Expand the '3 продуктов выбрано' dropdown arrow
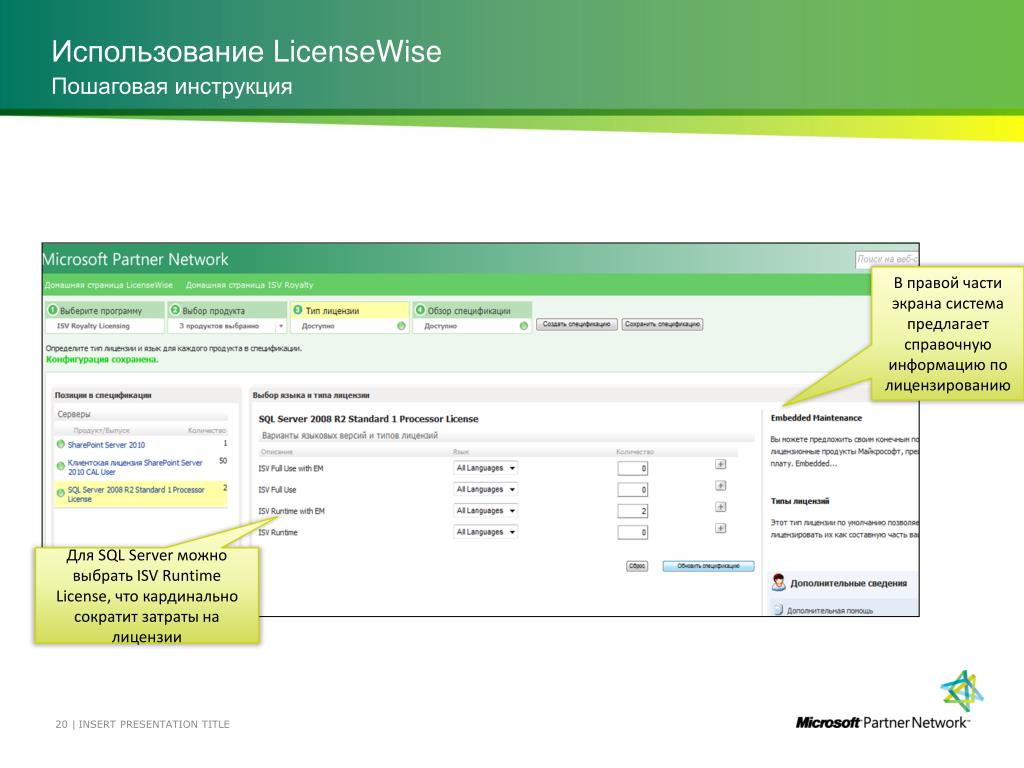Screen dimensions: 1024x768 point(281,326)
